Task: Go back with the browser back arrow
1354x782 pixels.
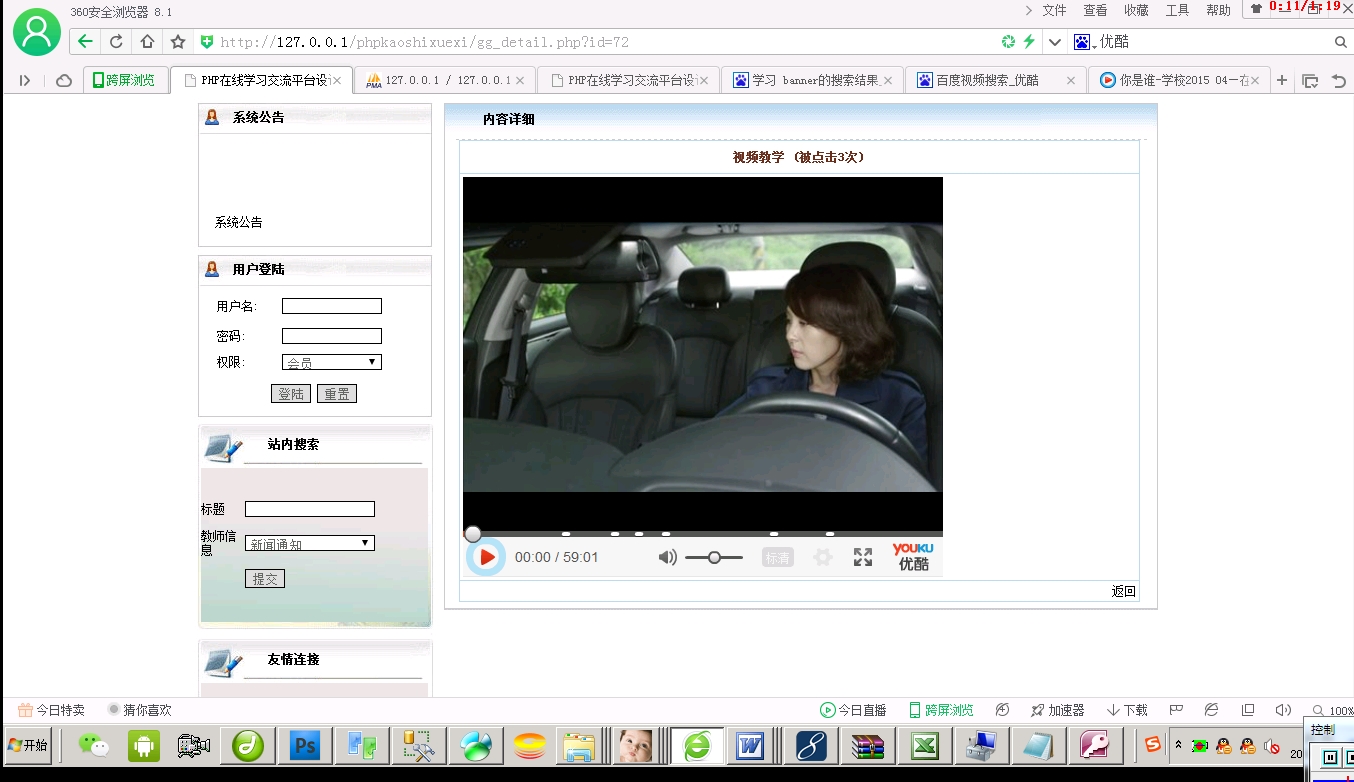Action: click(85, 42)
